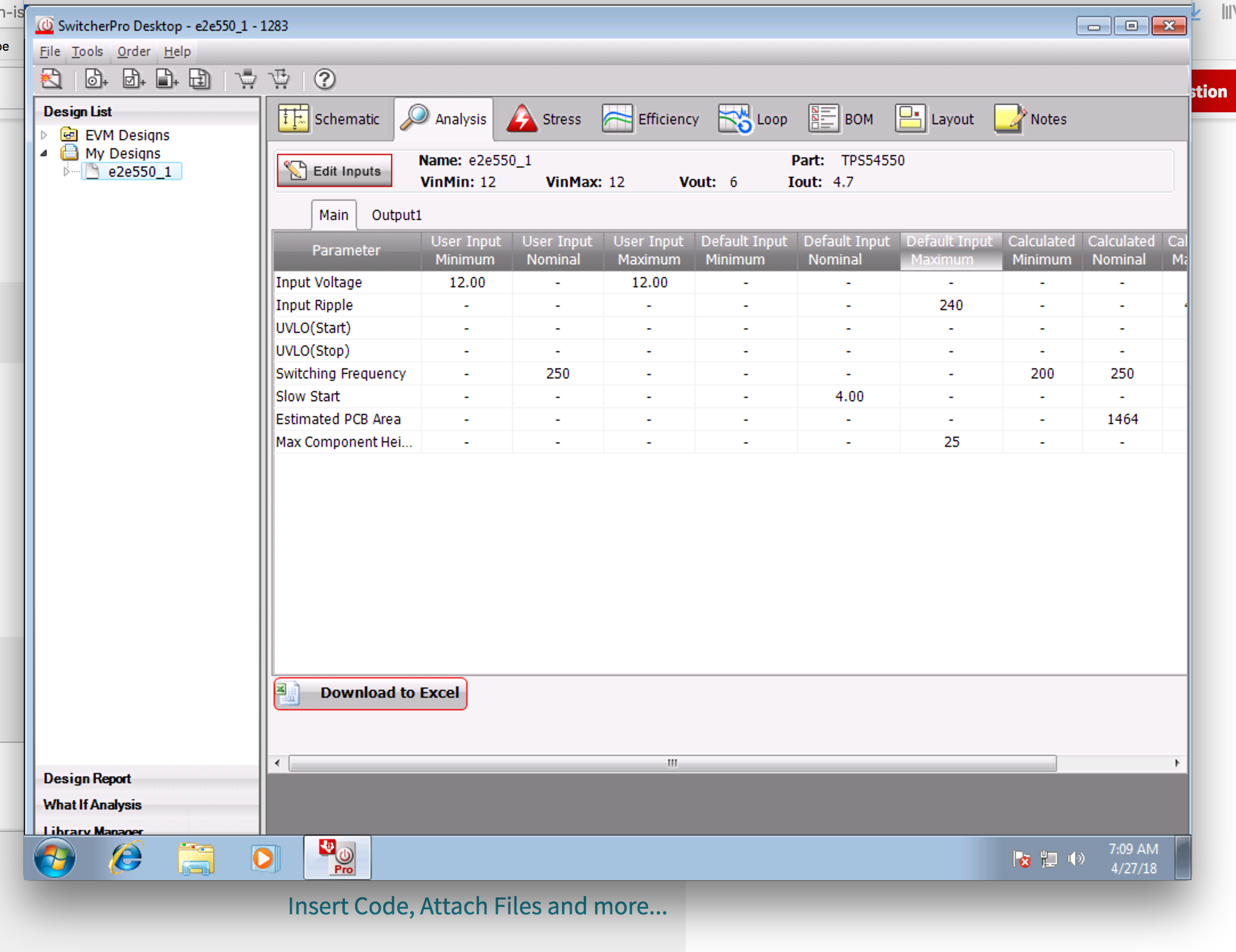This screenshot has width=1236, height=952.
Task: Click the My Designs folder icon
Action: click(69, 153)
